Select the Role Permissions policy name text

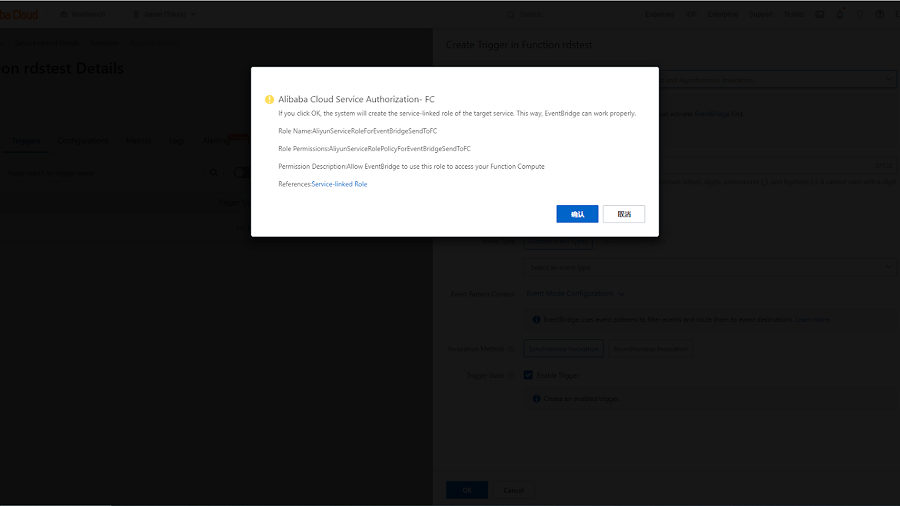click(x=399, y=149)
